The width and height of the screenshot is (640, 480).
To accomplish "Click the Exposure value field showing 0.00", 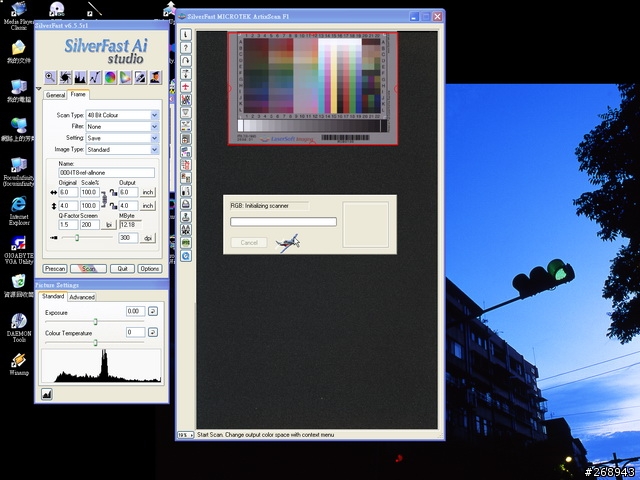I will (136, 311).
